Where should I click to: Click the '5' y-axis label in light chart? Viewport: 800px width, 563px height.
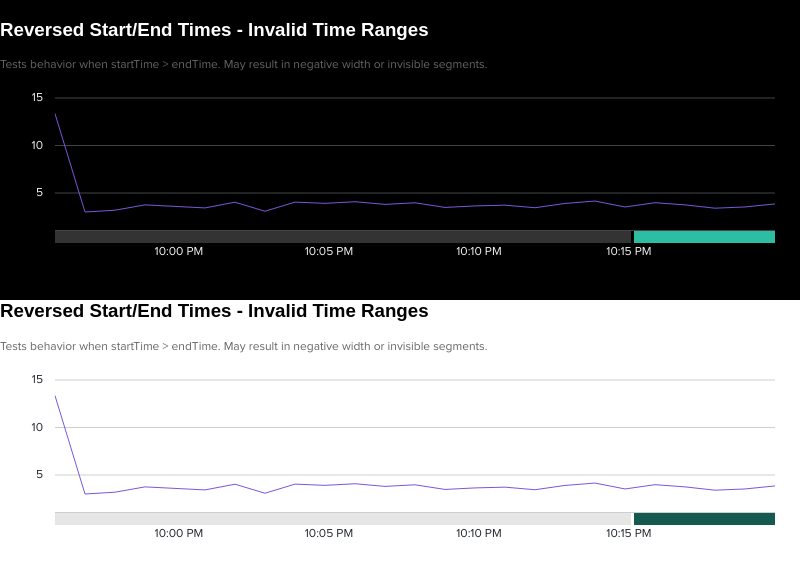click(x=40, y=475)
